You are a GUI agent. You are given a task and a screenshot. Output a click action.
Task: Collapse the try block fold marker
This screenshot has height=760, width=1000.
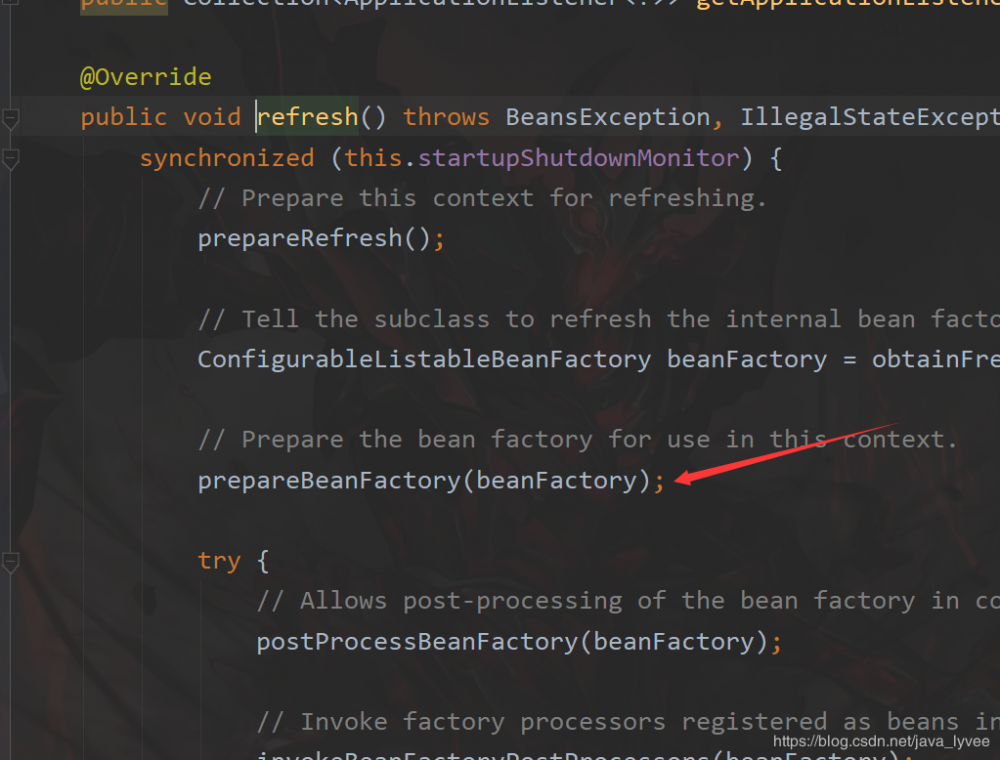(x=10, y=562)
